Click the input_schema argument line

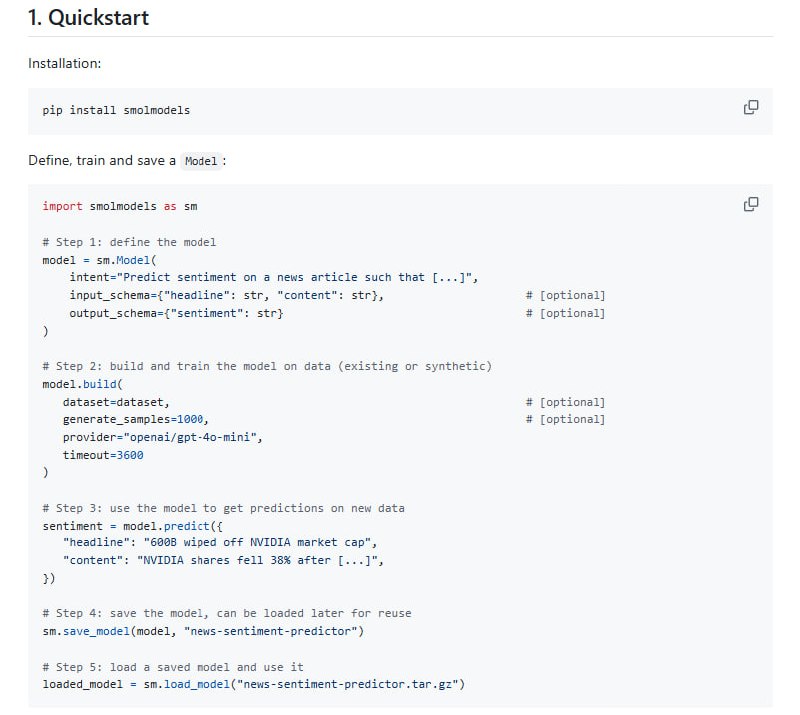[226, 295]
